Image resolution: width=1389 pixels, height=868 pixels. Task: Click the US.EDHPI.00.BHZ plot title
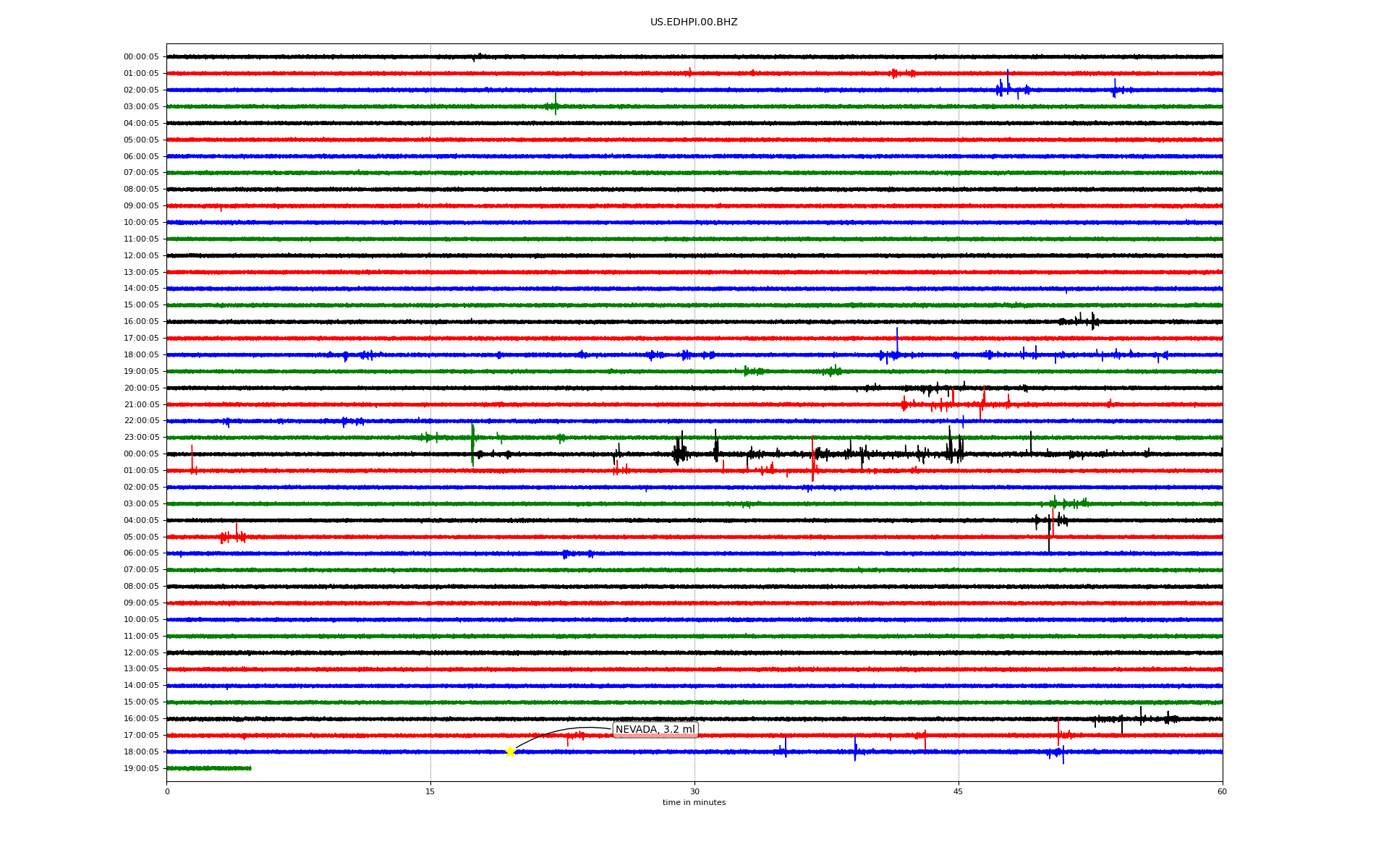[694, 22]
